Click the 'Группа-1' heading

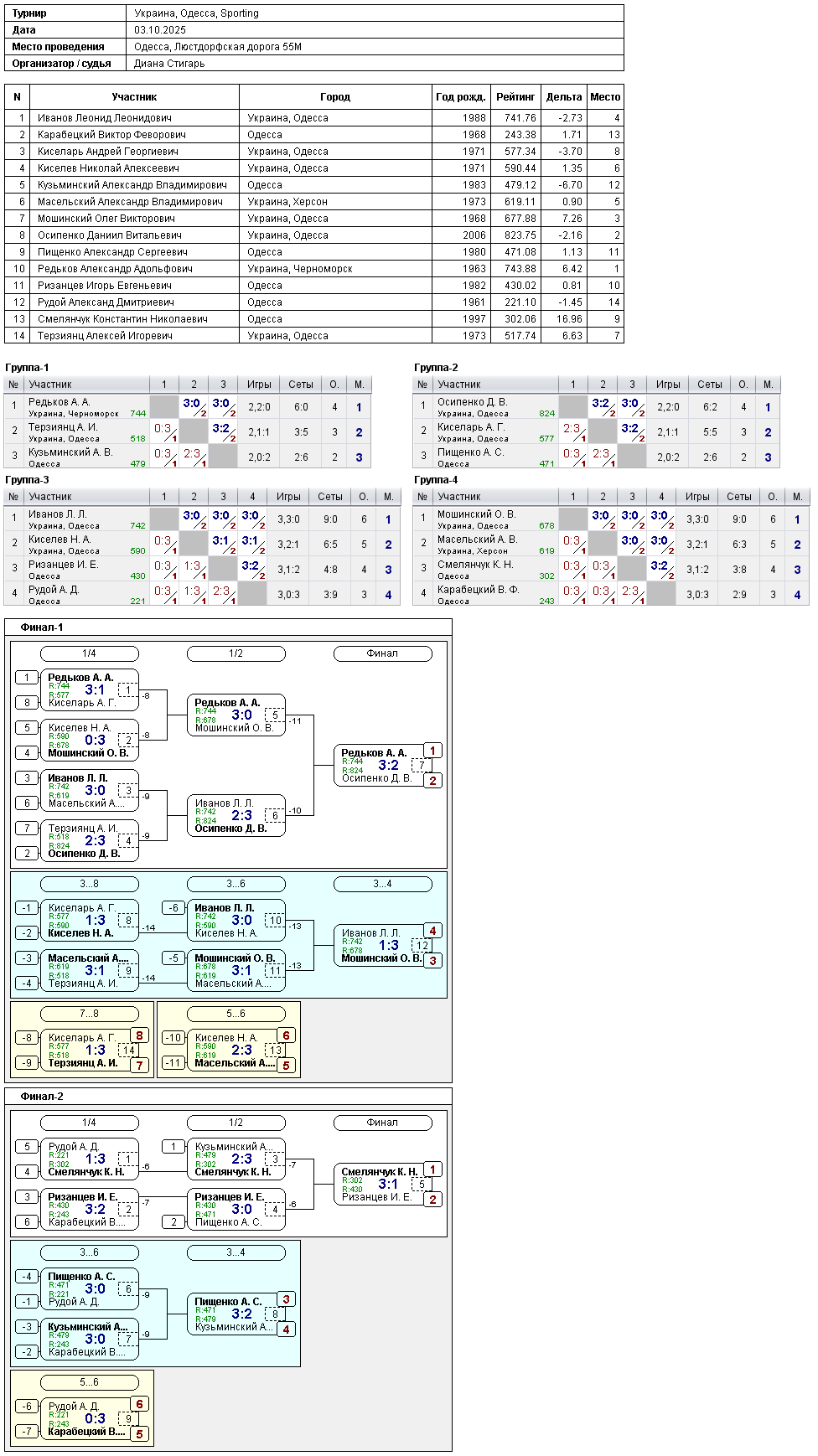pyautogui.click(x=27, y=368)
